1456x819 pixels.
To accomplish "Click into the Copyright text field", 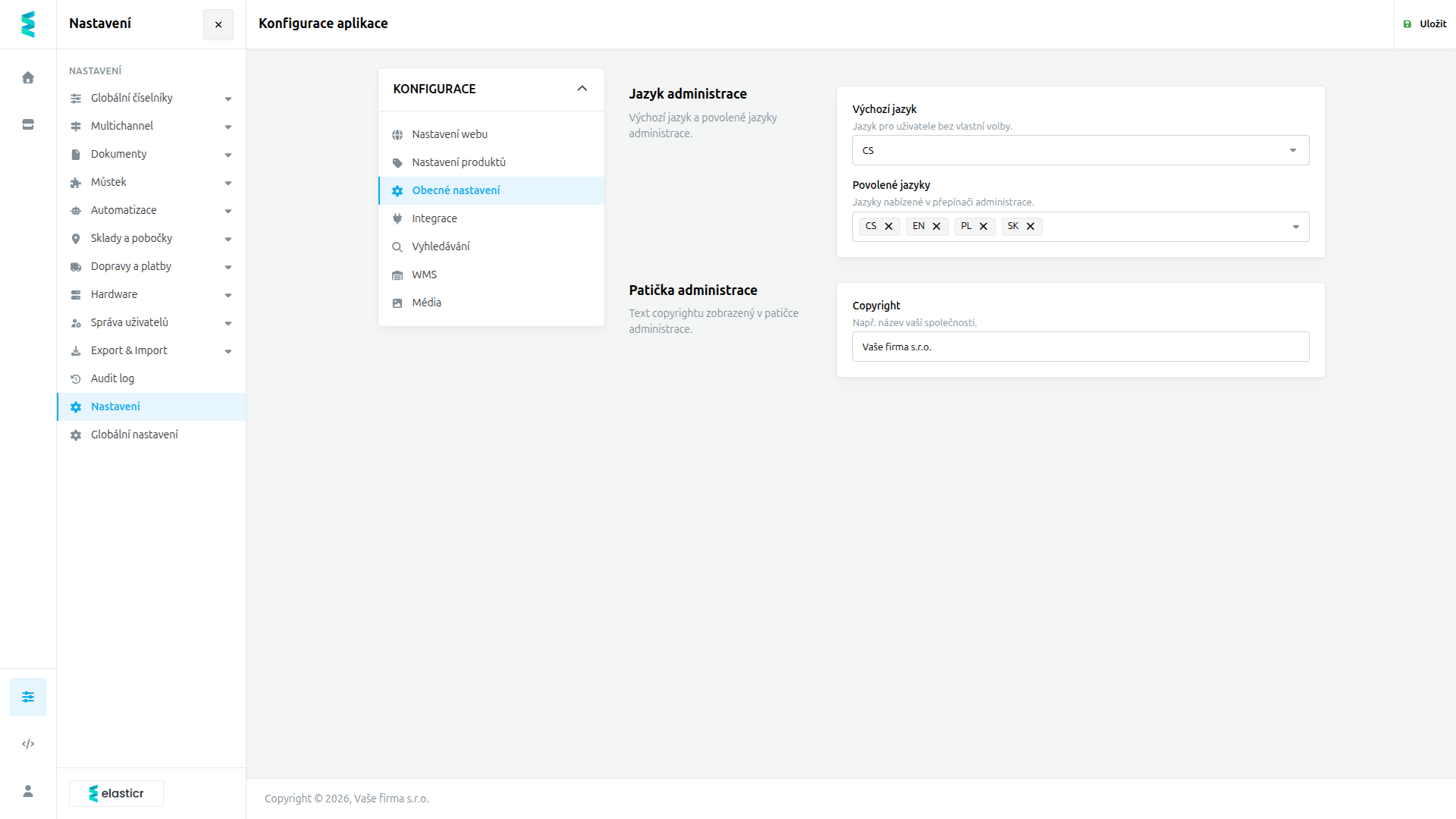I will (x=1081, y=347).
